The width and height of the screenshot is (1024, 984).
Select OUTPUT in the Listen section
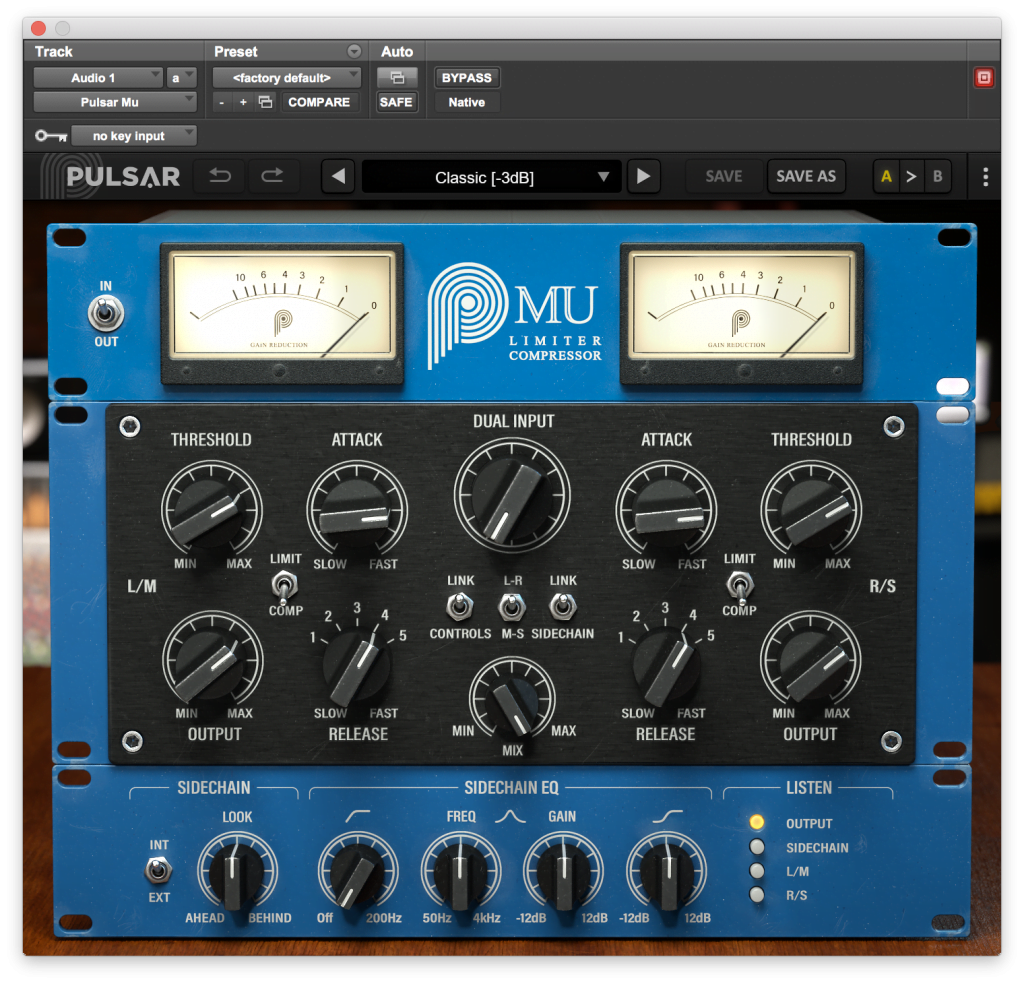[757, 822]
